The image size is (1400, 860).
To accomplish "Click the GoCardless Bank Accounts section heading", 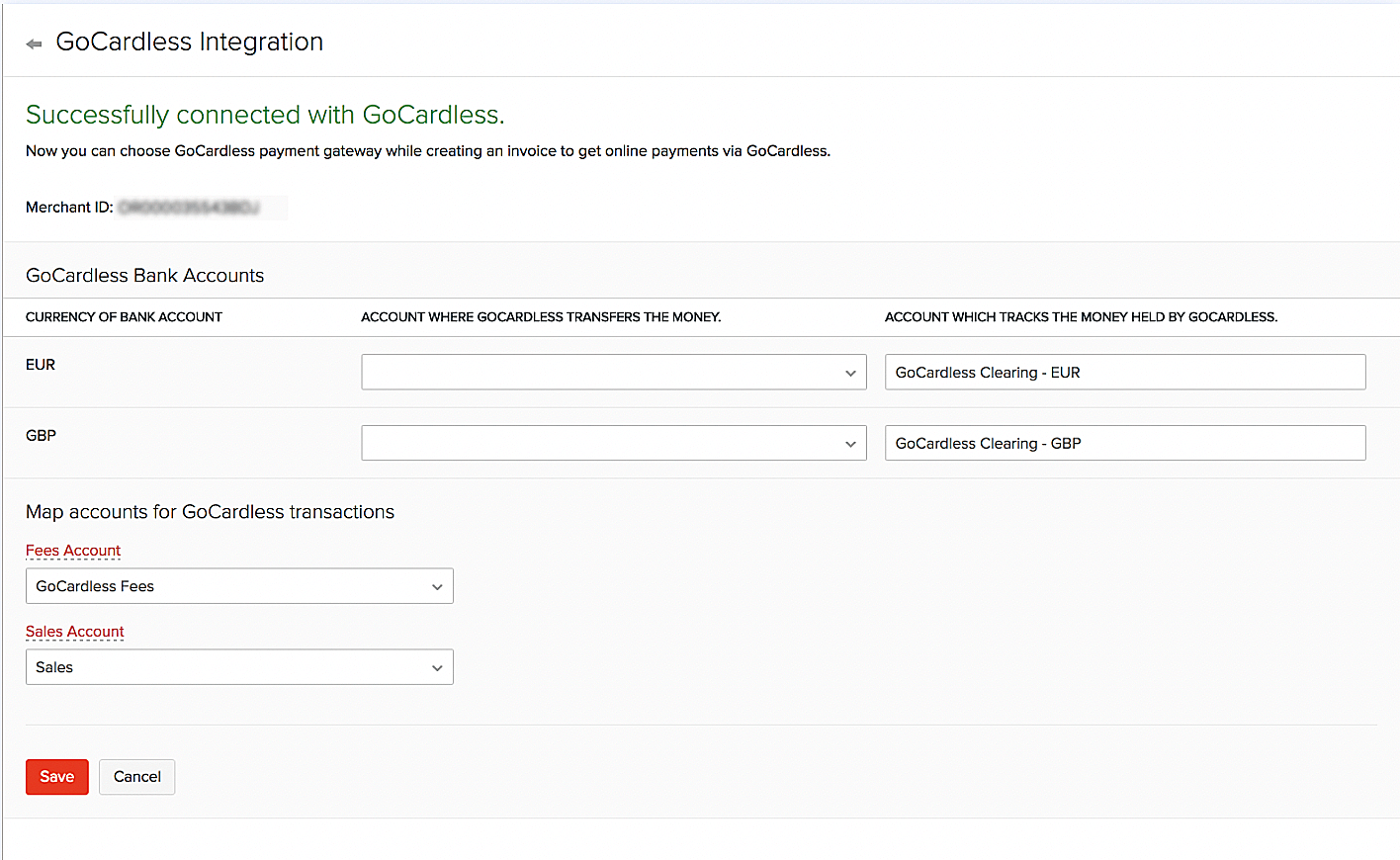I will click(144, 276).
